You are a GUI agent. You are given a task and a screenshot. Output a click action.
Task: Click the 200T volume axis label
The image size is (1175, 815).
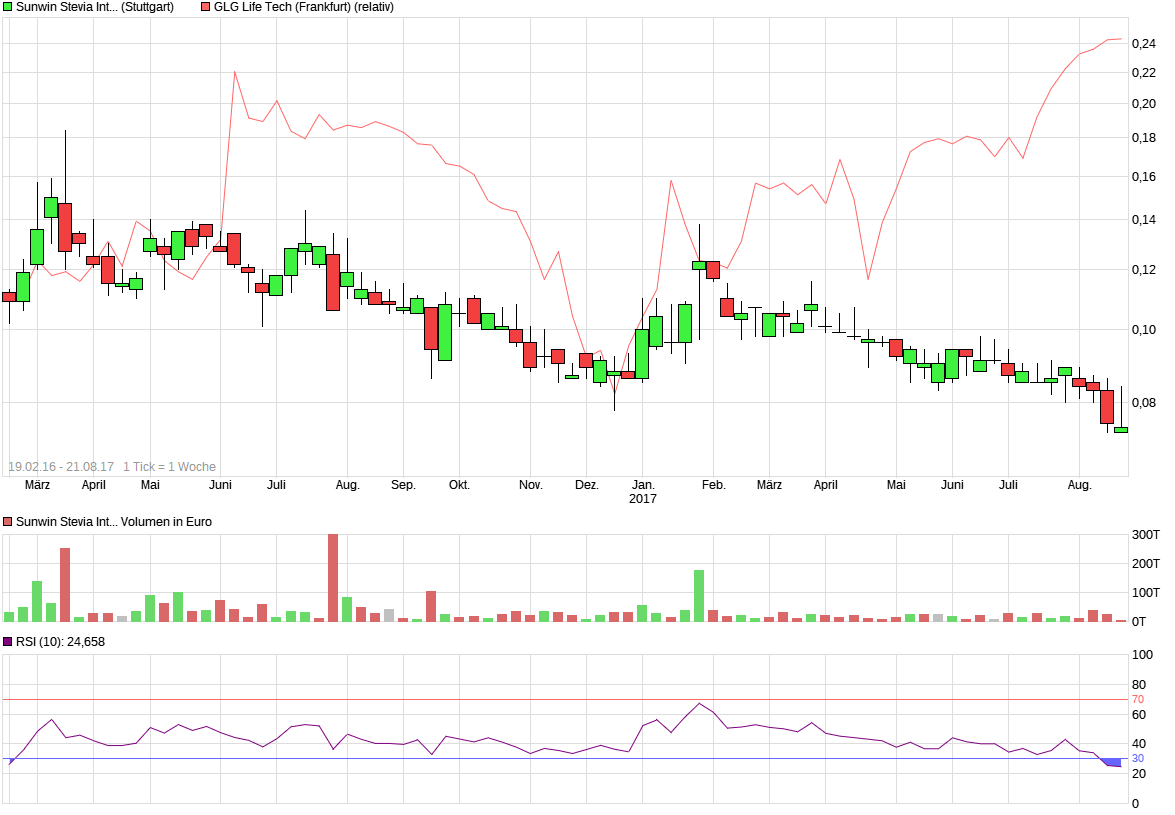tap(1145, 564)
